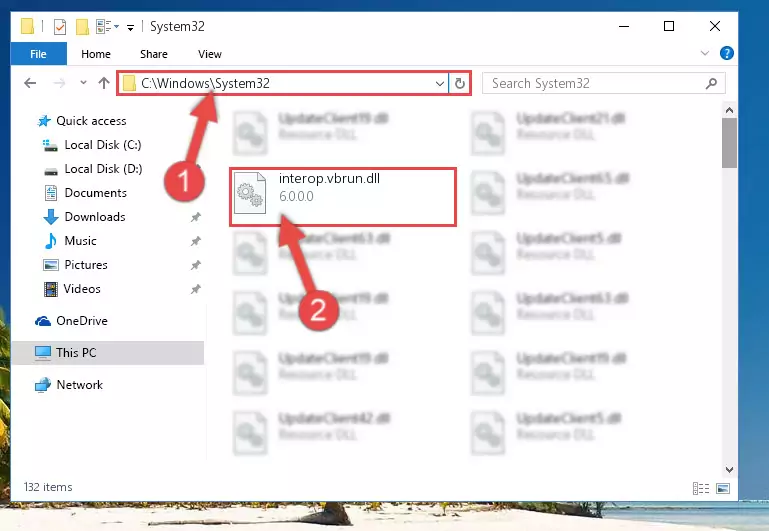
Task: Open Pictures folder in sidebar
Action: point(76,265)
